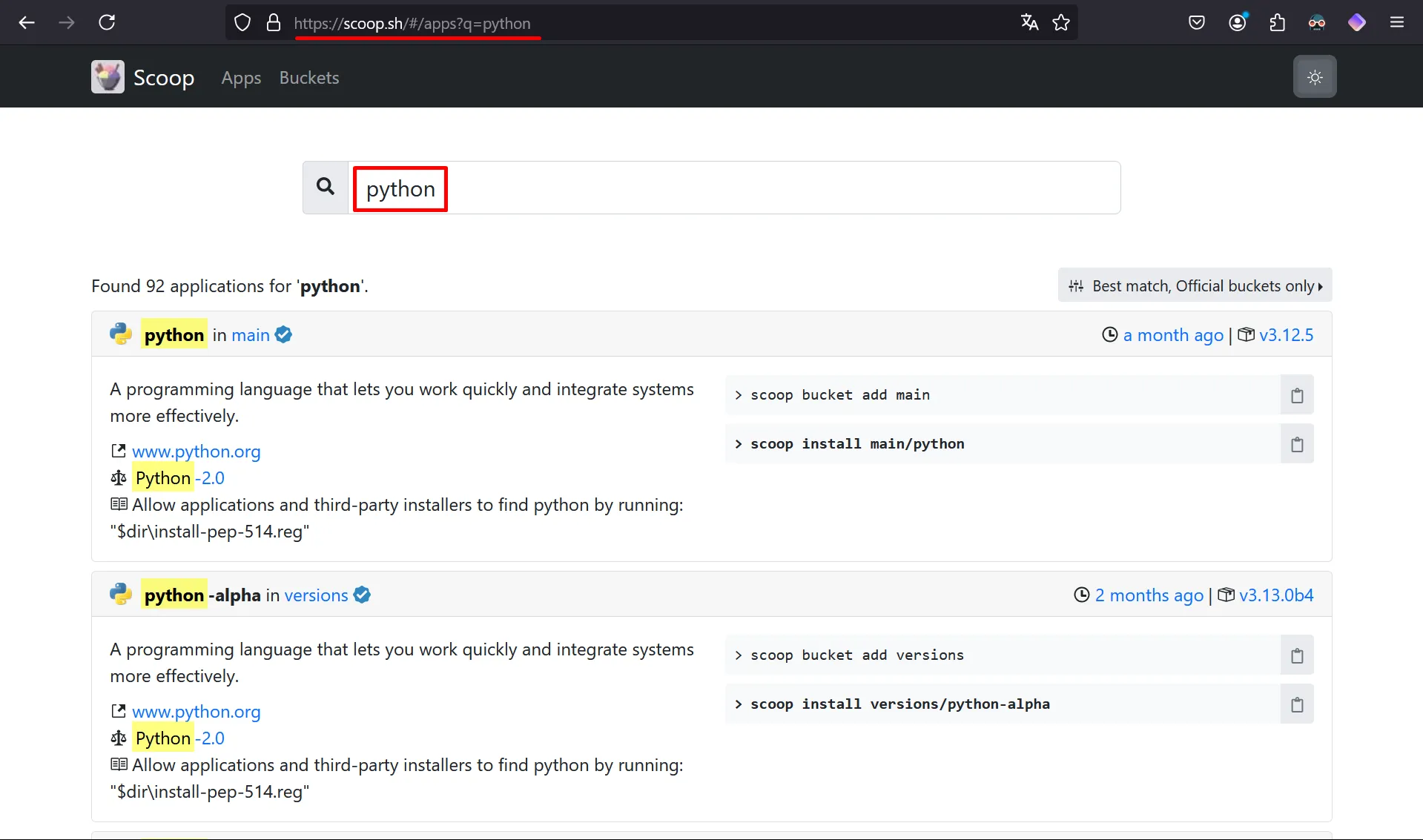The width and height of the screenshot is (1423, 840).
Task: Copy 'scoop install versions/python-alpha' command
Action: tap(1296, 704)
